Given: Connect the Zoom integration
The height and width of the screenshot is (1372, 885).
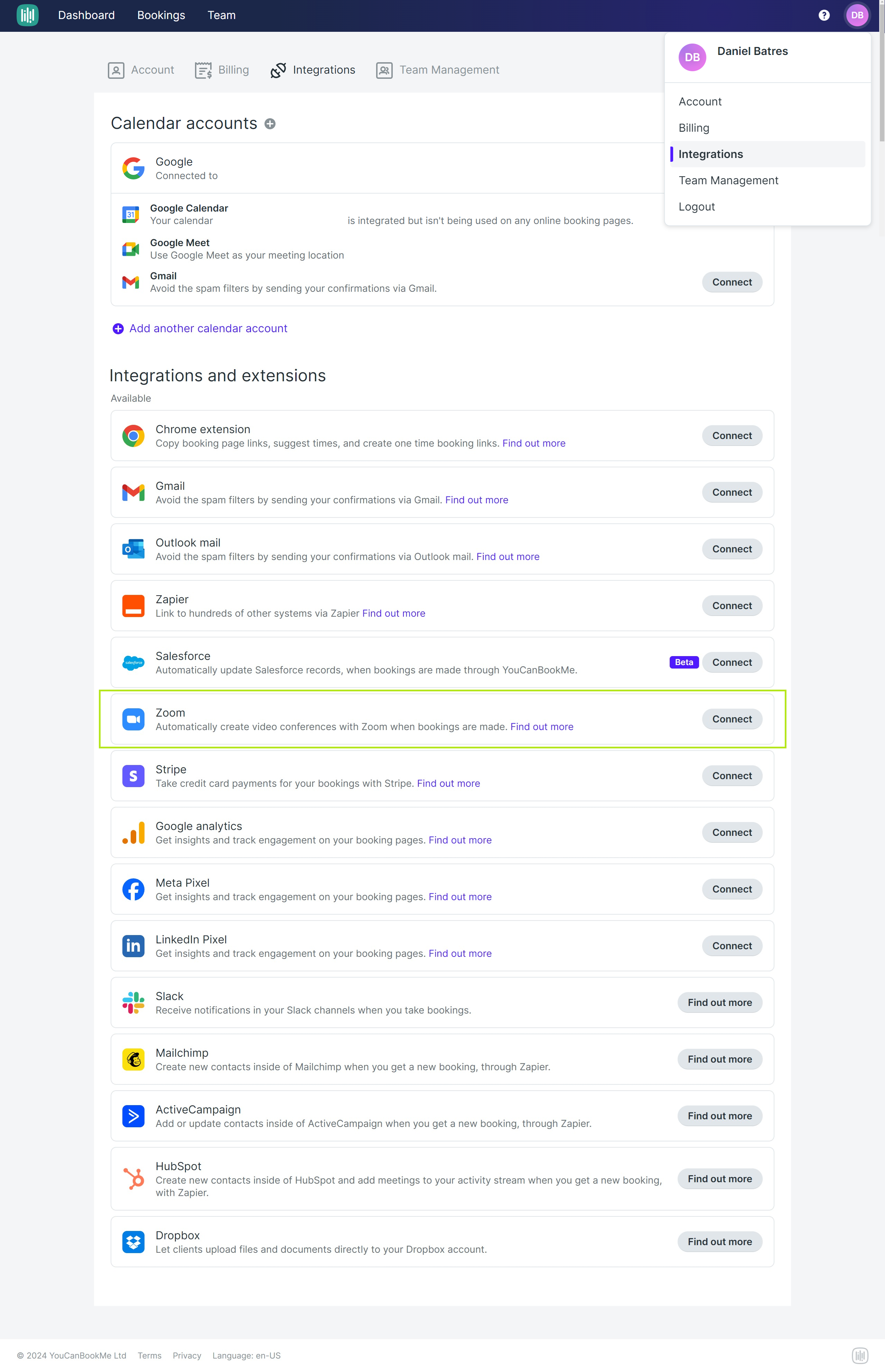Looking at the screenshot, I should [x=732, y=719].
